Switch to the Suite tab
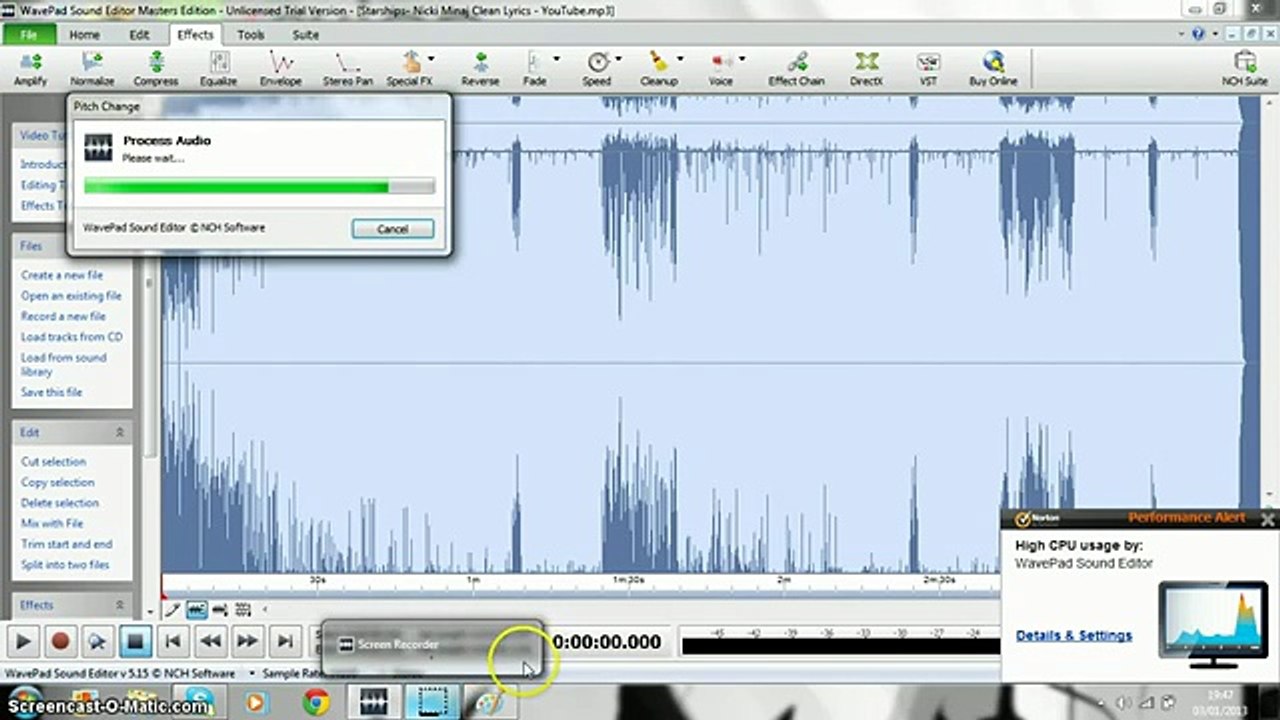This screenshot has height=720, width=1280. pos(305,35)
